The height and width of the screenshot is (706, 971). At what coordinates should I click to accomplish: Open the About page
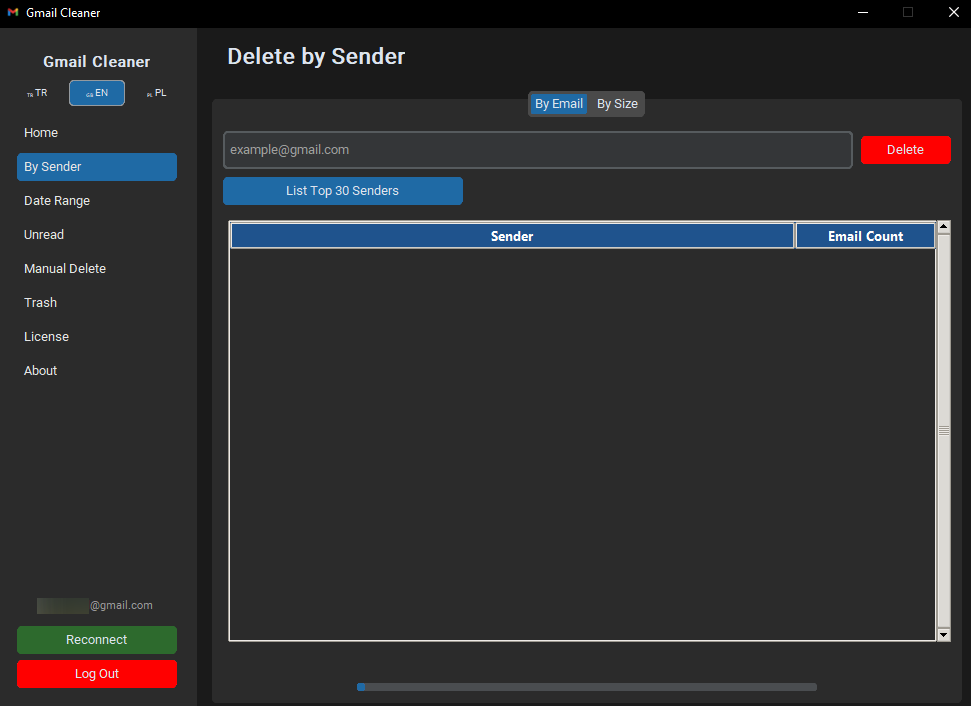[x=97, y=371]
